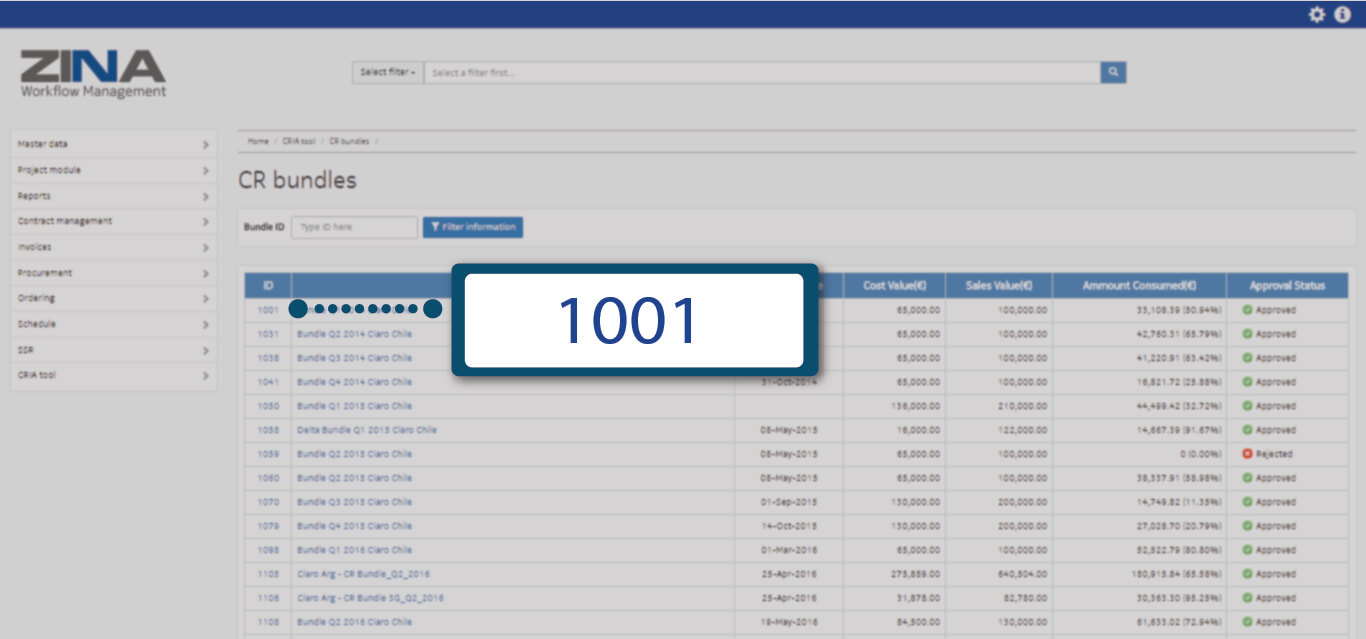Click Approved icon for bundle 1001
This screenshot has width=1366, height=639.
point(1247,310)
